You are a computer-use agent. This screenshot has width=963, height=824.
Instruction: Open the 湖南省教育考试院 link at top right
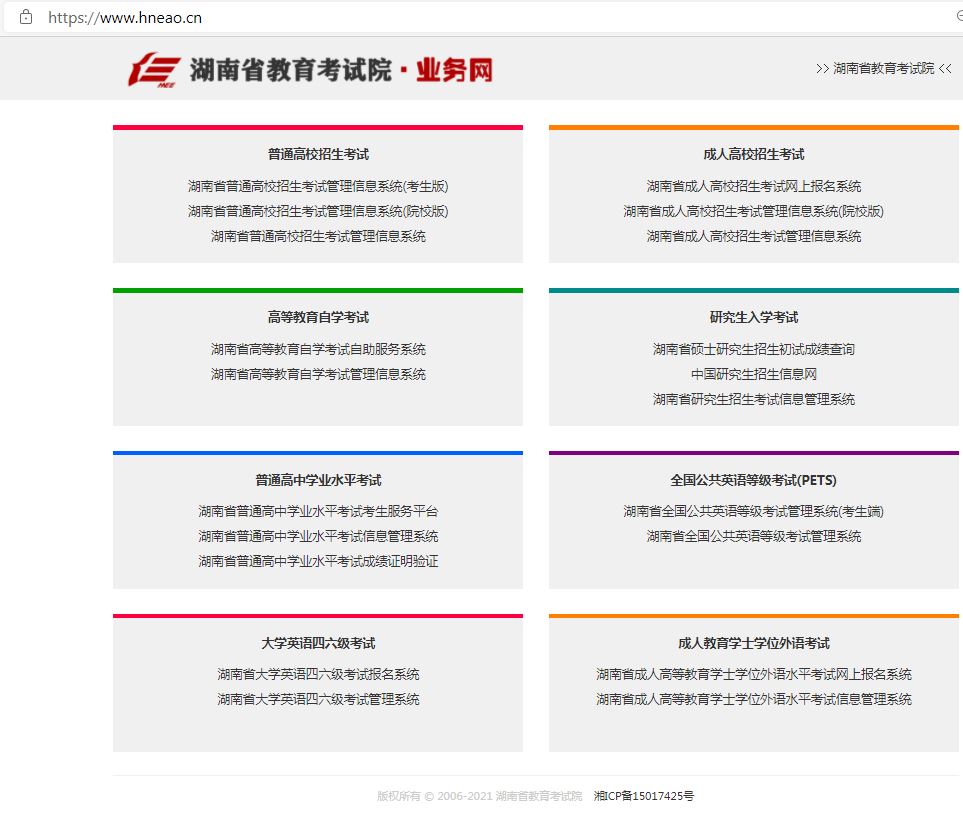[883, 68]
